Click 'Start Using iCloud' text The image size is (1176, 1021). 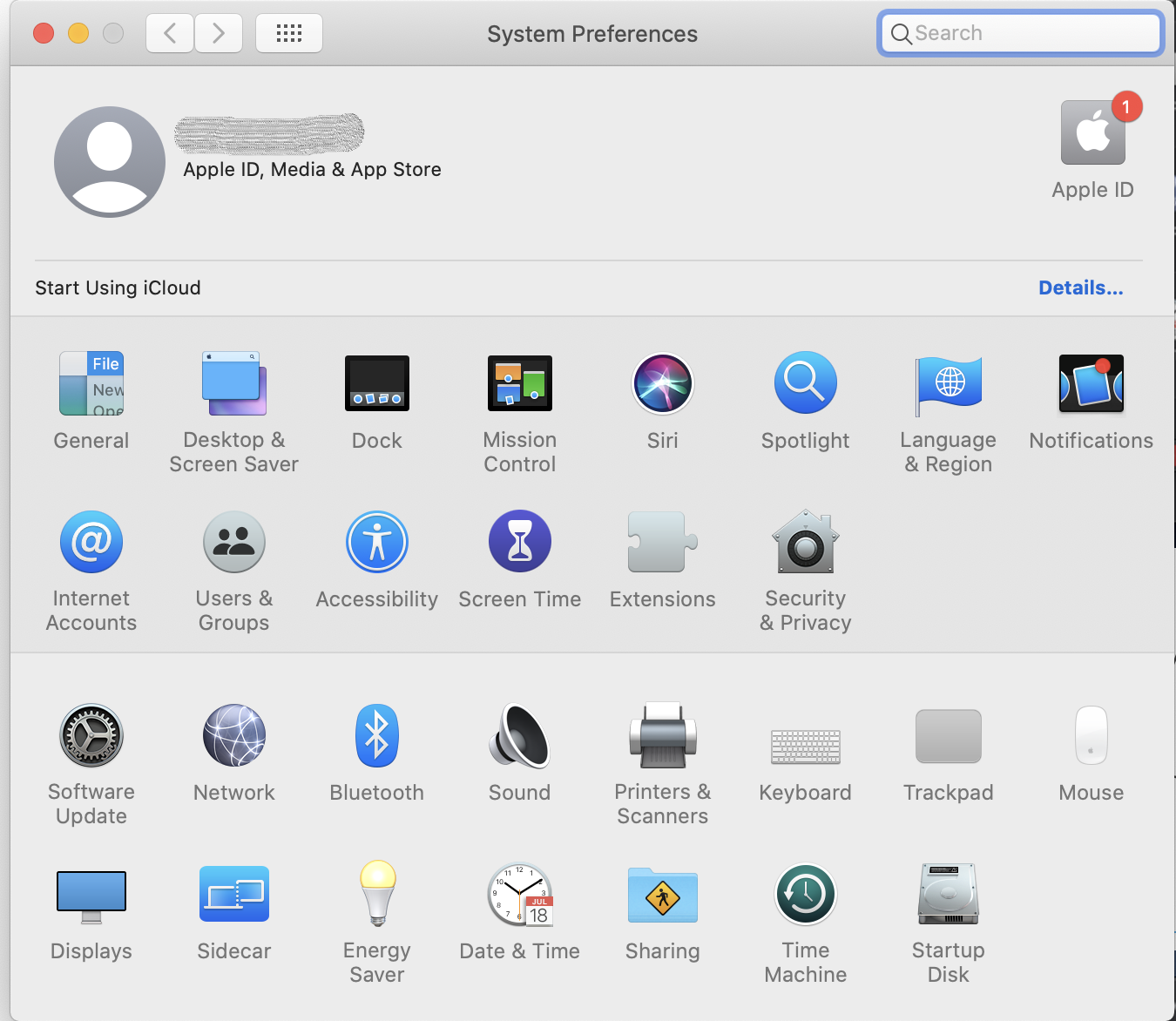[x=118, y=287]
